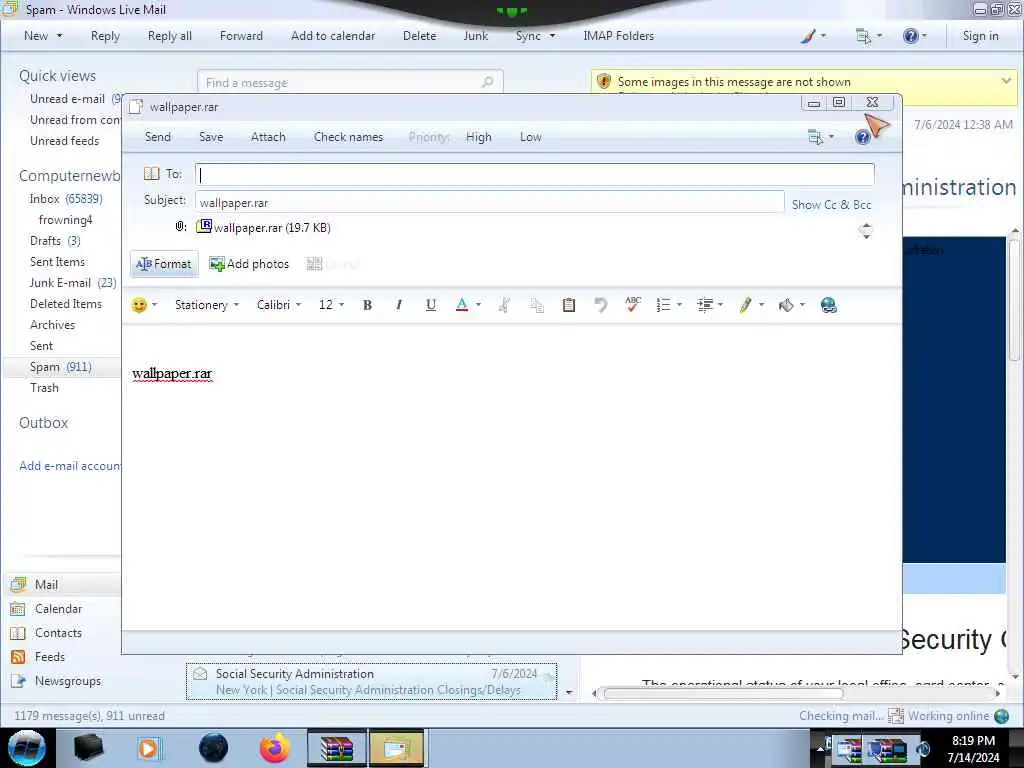Select Social Security Administration message in list

pos(371,681)
